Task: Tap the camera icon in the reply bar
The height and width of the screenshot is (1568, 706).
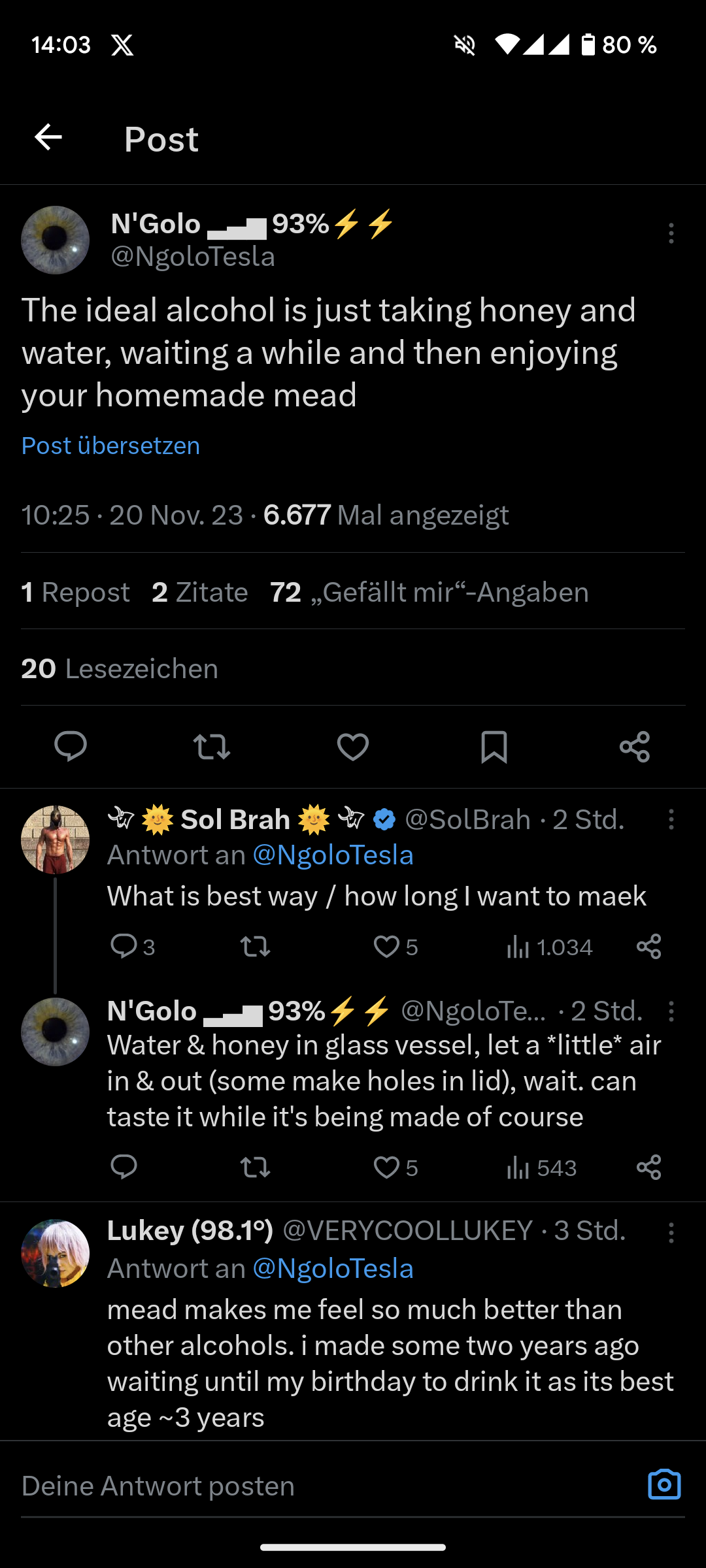Action: [x=664, y=1484]
